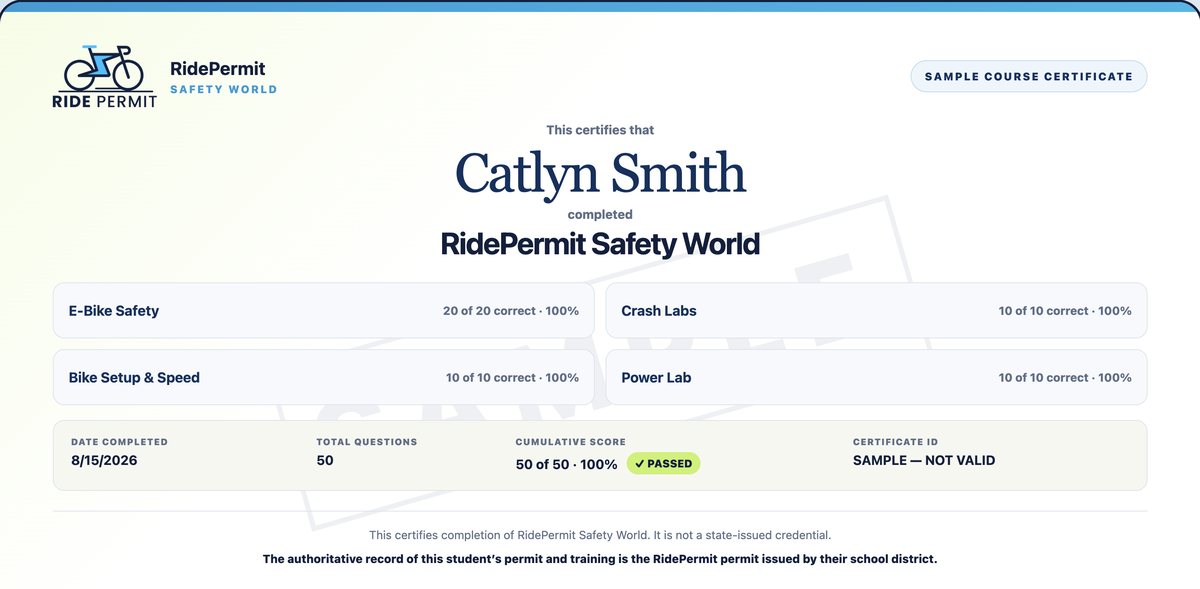This screenshot has height=589, width=1200.
Task: Open the Crash Labs module card
Action: 876,310
